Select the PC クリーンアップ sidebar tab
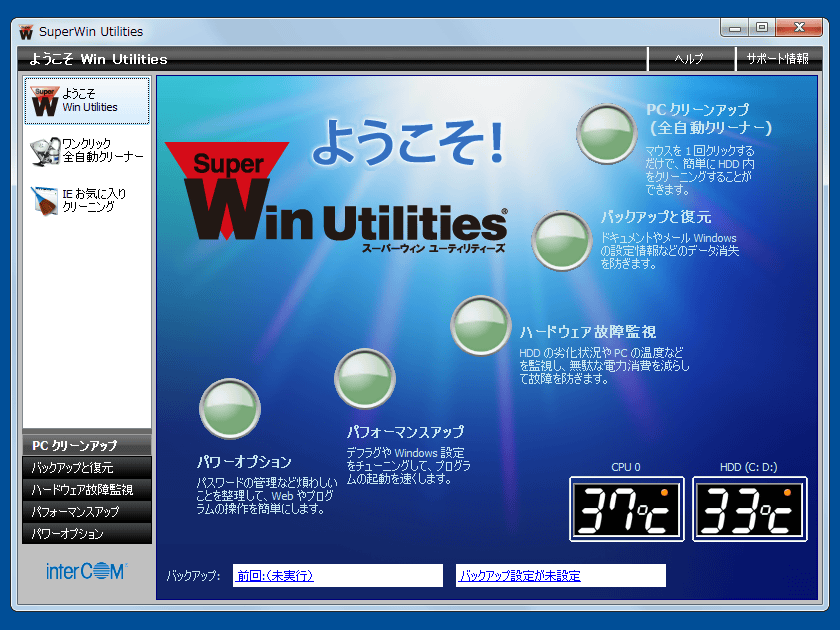 [87, 445]
